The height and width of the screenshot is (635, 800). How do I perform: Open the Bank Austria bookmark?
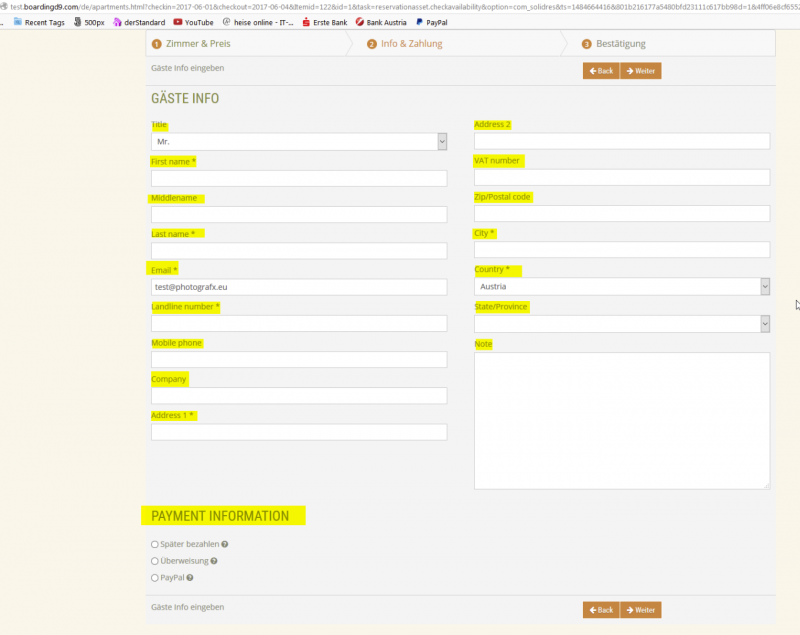(381, 21)
